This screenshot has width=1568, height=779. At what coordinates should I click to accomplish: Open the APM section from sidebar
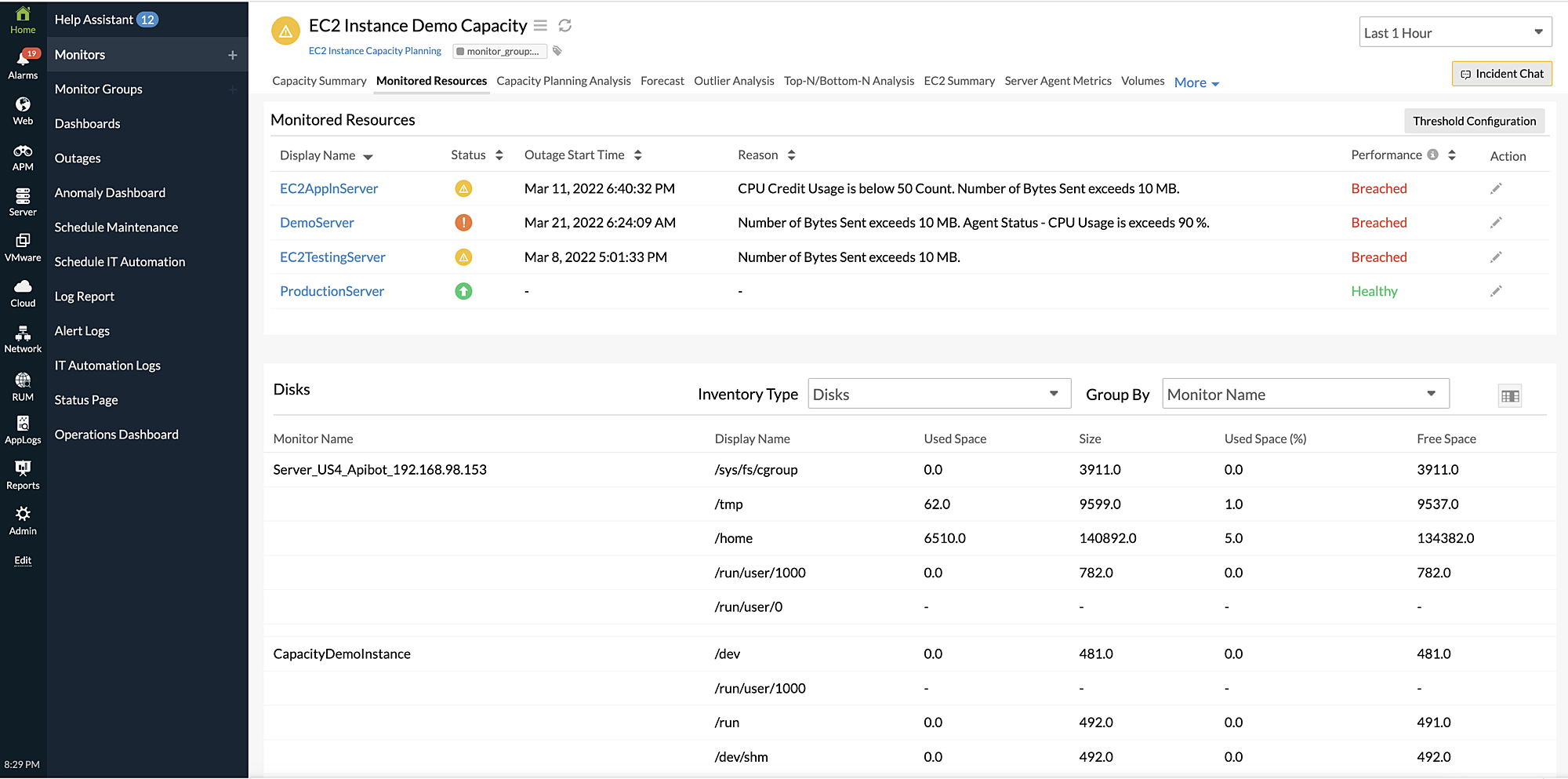pyautogui.click(x=23, y=155)
